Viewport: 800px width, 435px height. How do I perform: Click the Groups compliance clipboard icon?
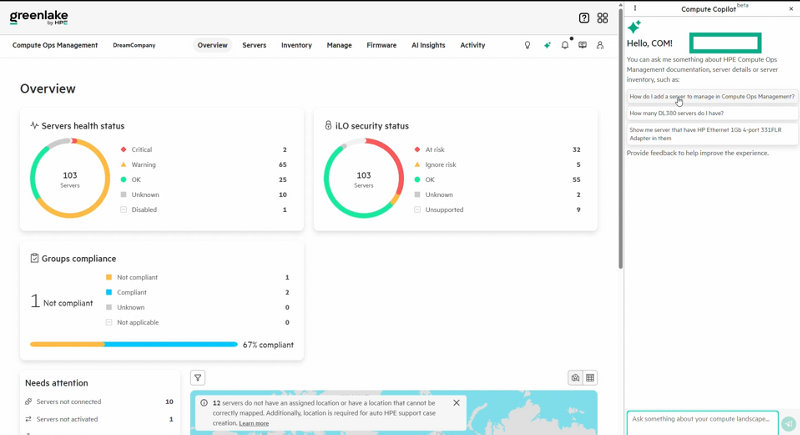(34, 259)
